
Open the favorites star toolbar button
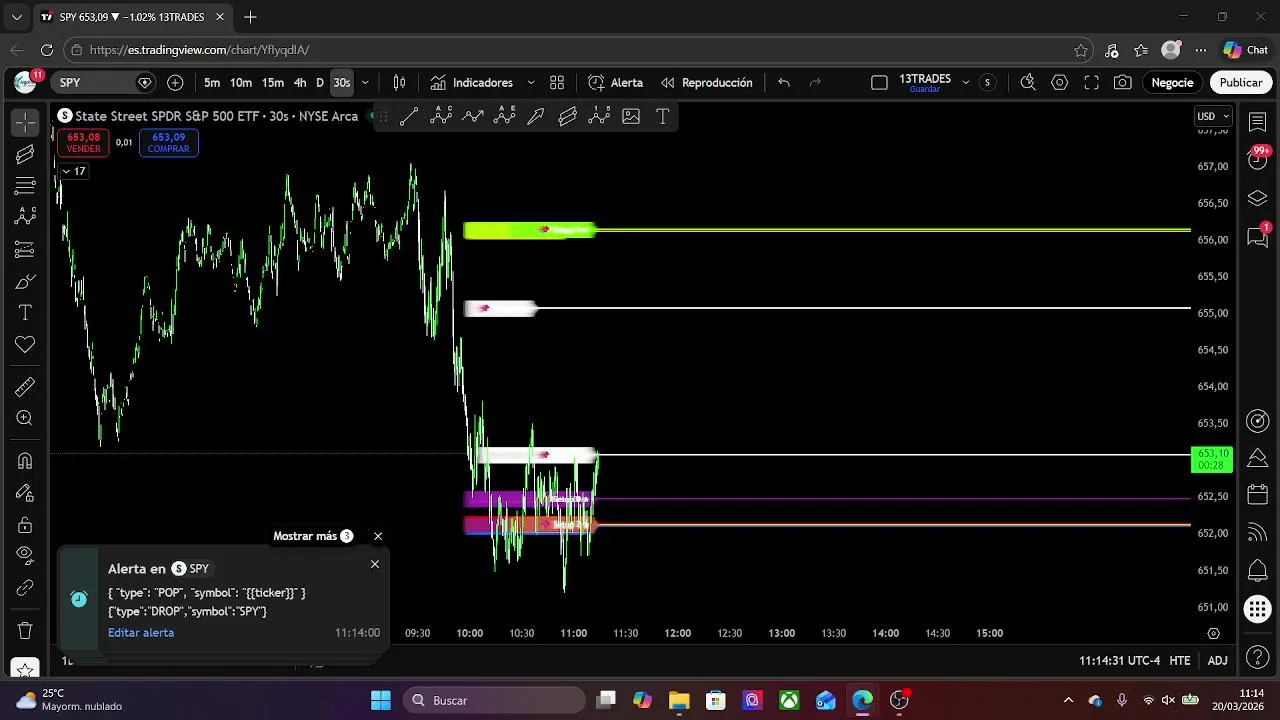(x=25, y=668)
